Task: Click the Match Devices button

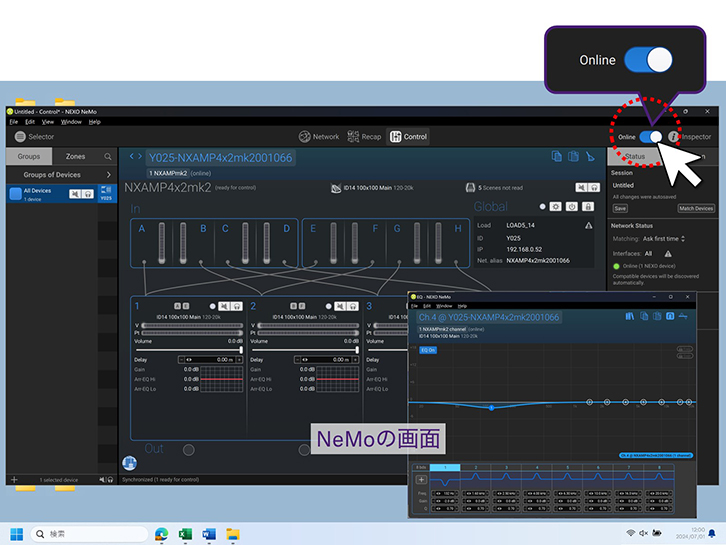Action: coord(696,208)
